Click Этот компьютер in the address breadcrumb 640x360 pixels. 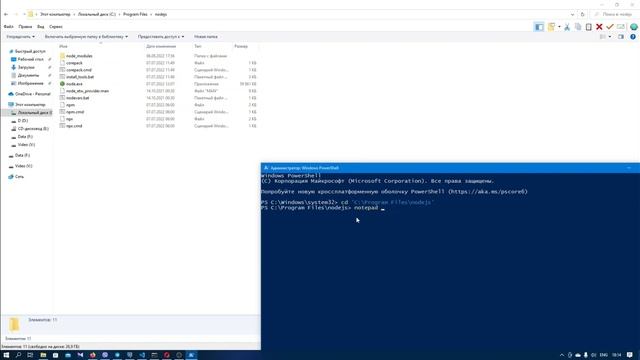pos(55,14)
